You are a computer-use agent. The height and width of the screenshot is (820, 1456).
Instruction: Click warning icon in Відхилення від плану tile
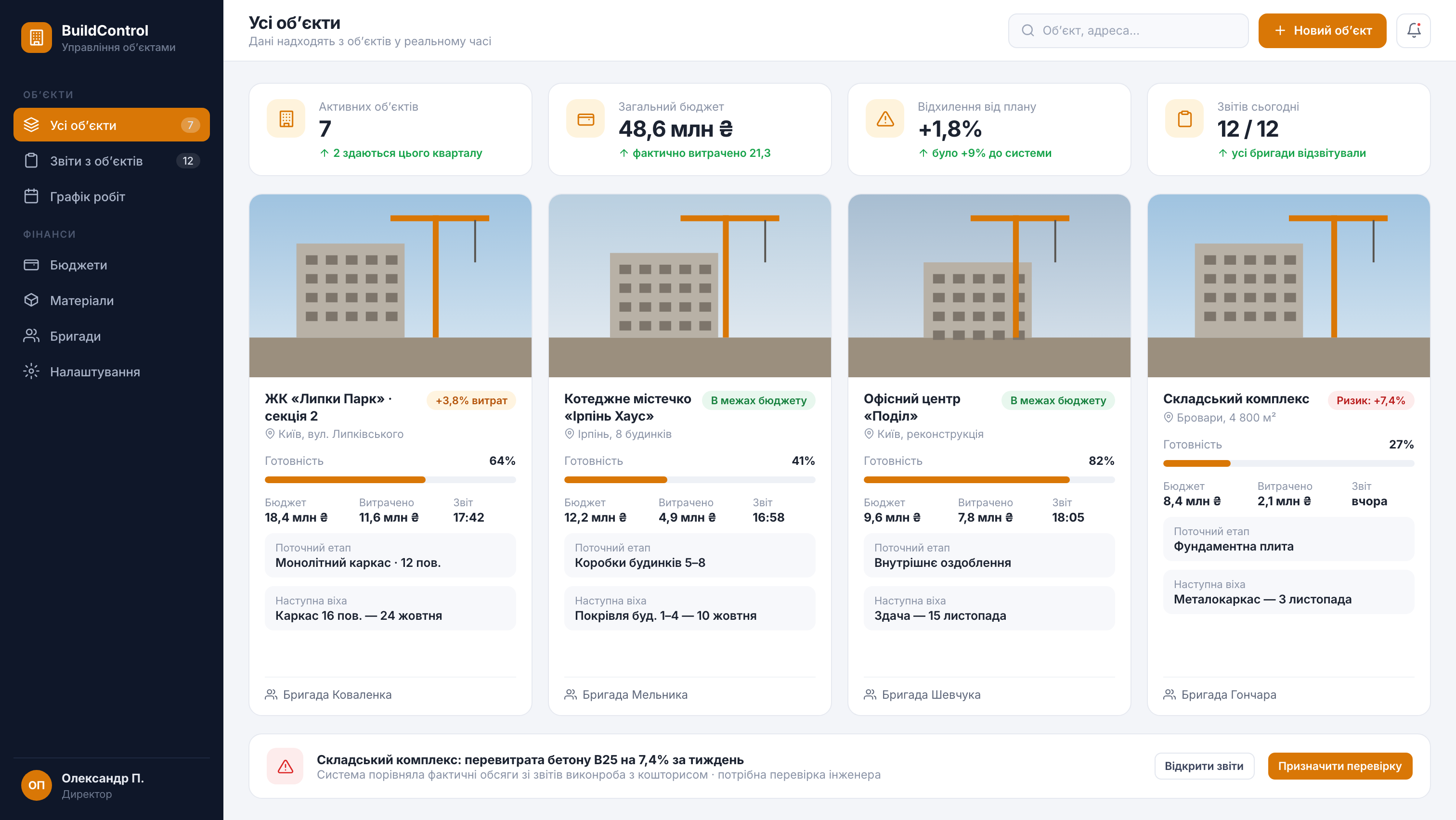tap(885, 118)
